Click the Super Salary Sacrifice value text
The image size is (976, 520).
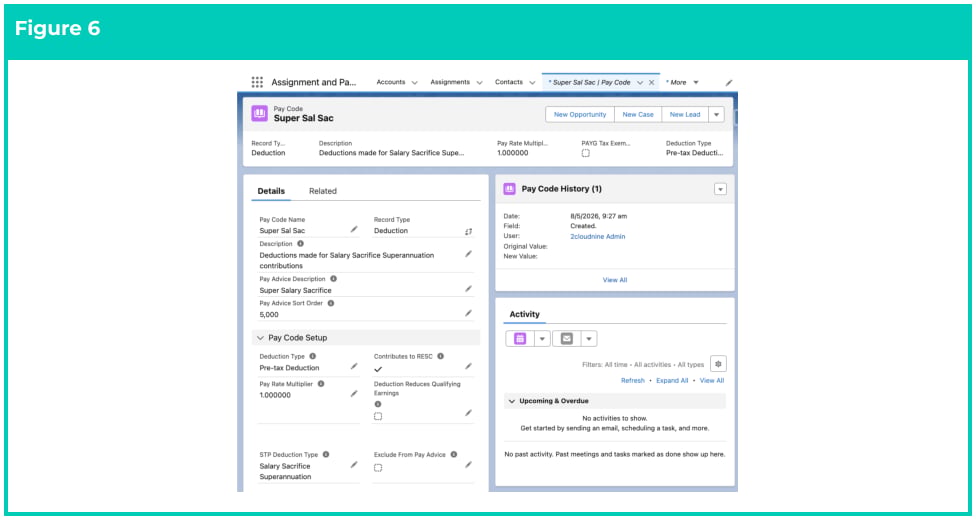[x=296, y=290]
